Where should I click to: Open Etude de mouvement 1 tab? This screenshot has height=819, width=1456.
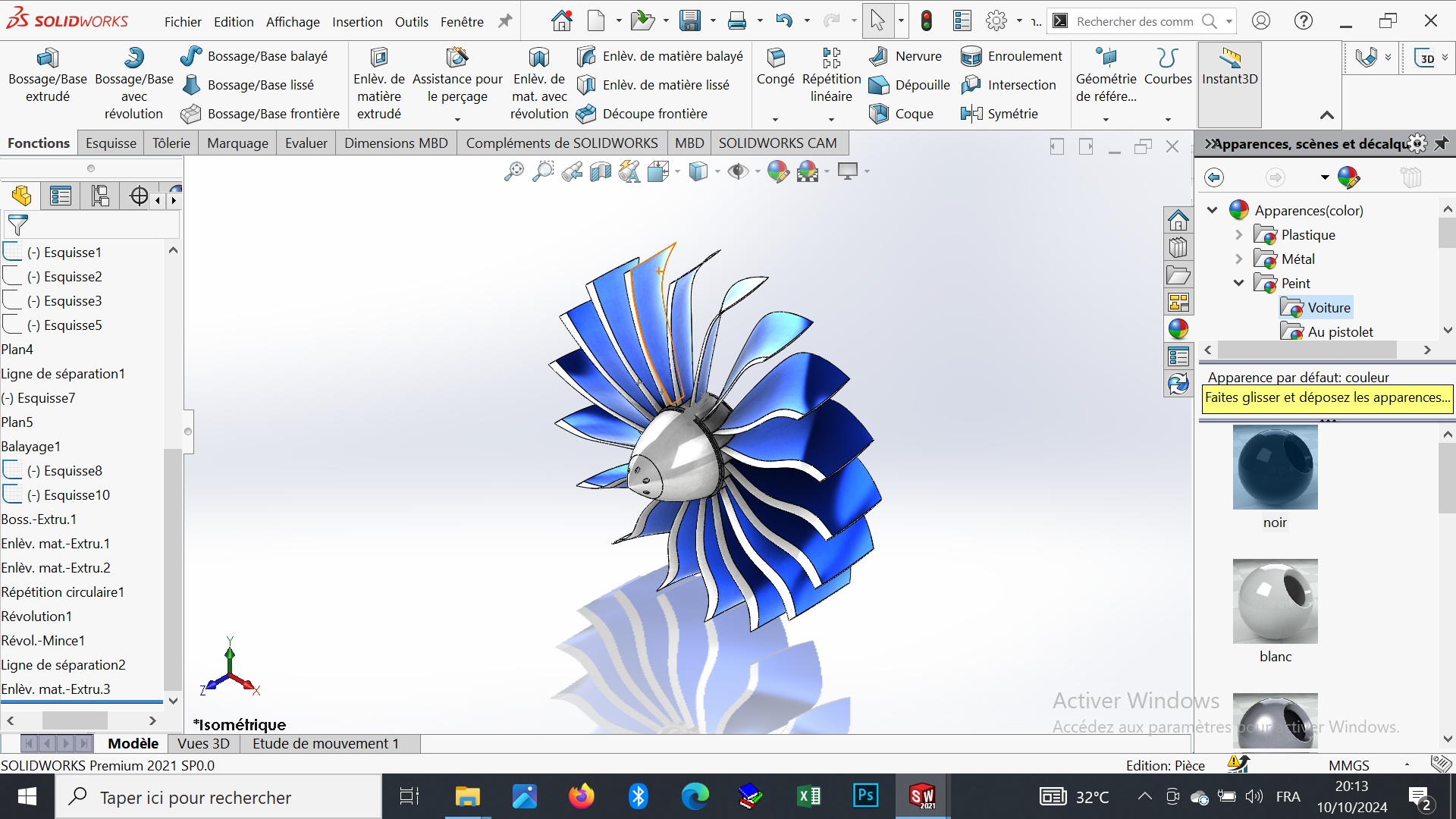(326, 744)
